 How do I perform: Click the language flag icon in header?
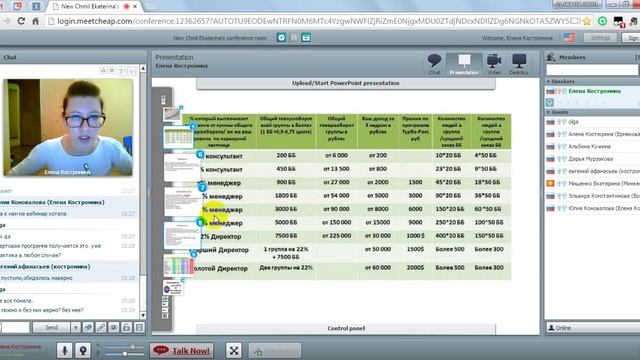(569, 38)
